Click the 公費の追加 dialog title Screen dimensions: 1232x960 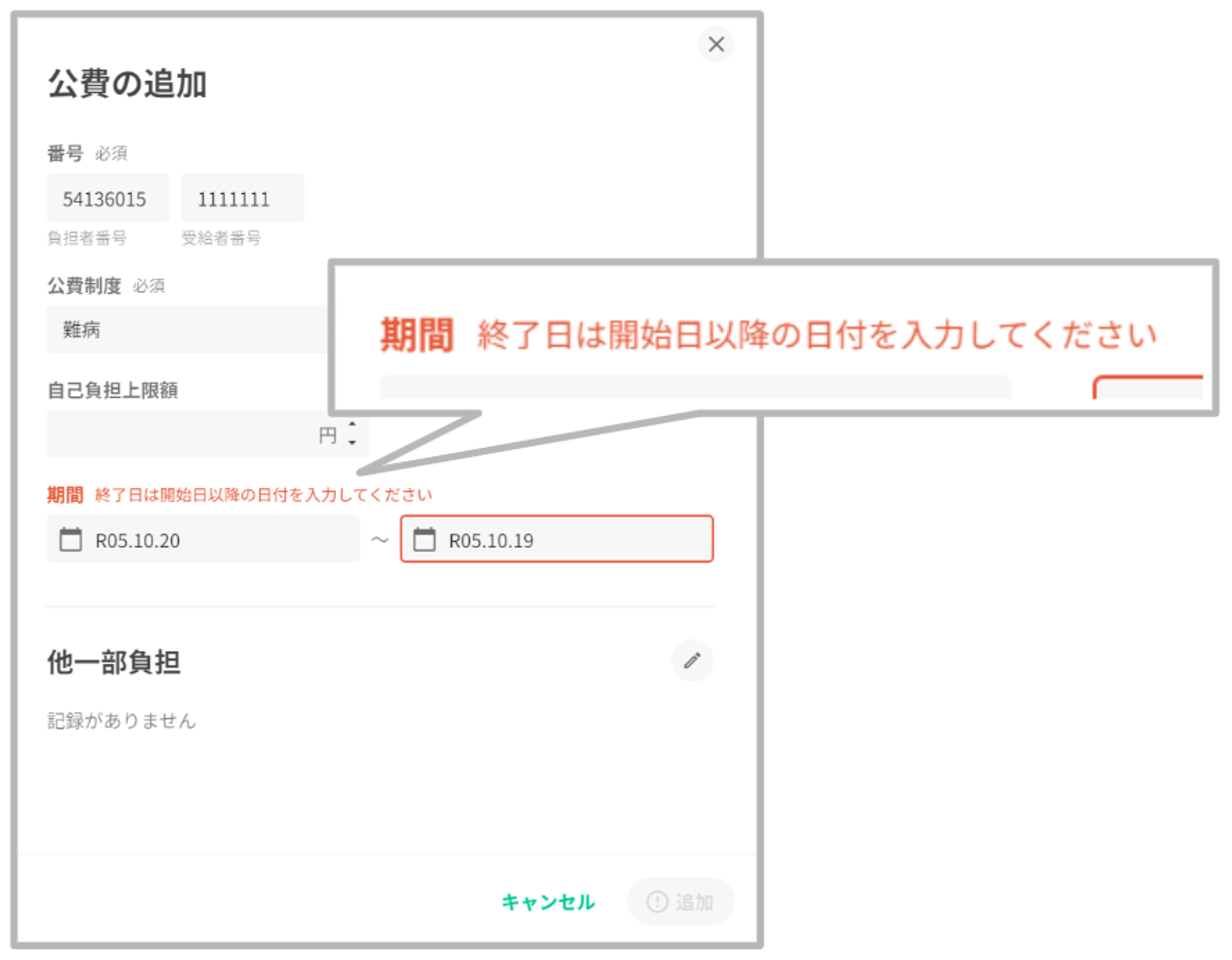tap(127, 84)
